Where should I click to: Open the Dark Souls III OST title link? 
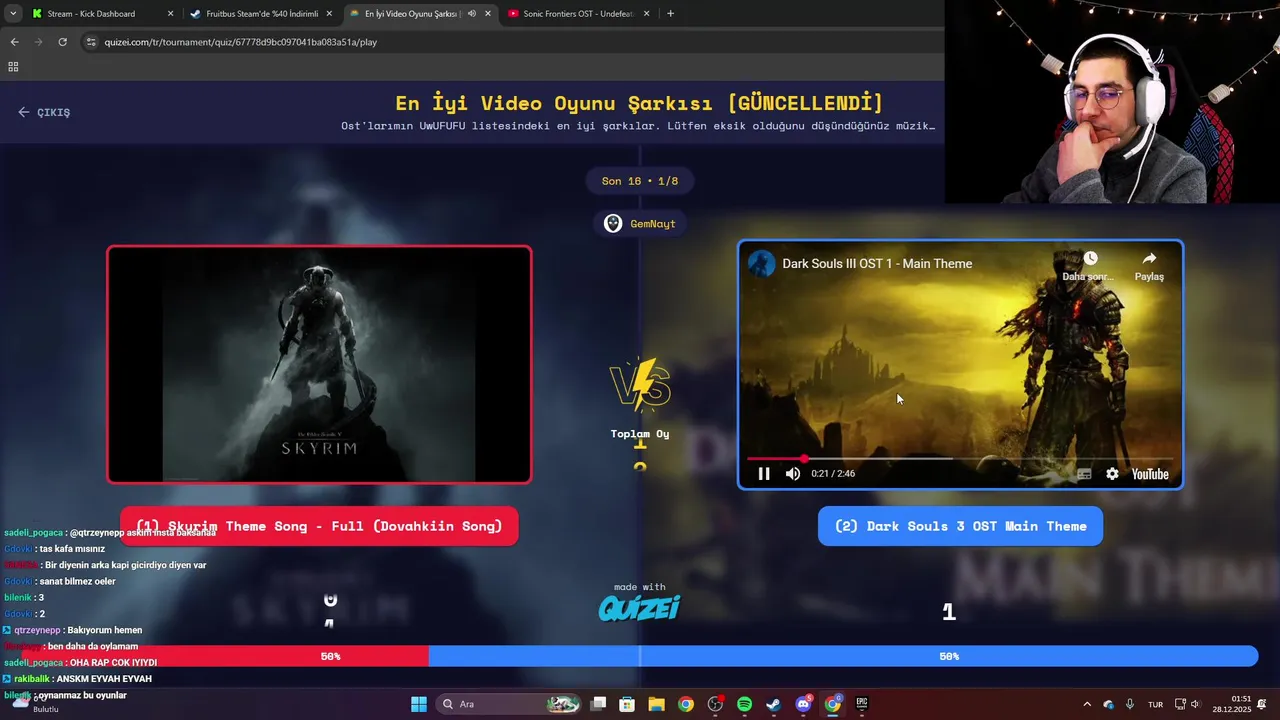point(877,264)
